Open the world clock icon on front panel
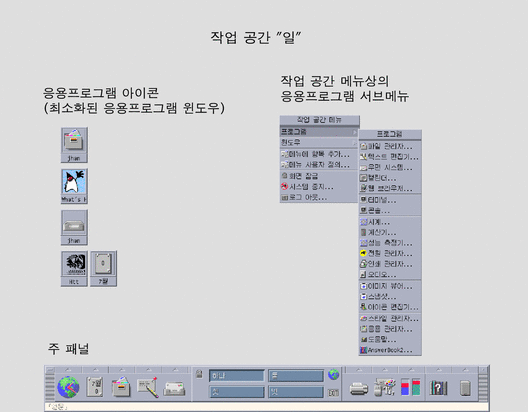The width and height of the screenshot is (528, 412). [x=68, y=387]
